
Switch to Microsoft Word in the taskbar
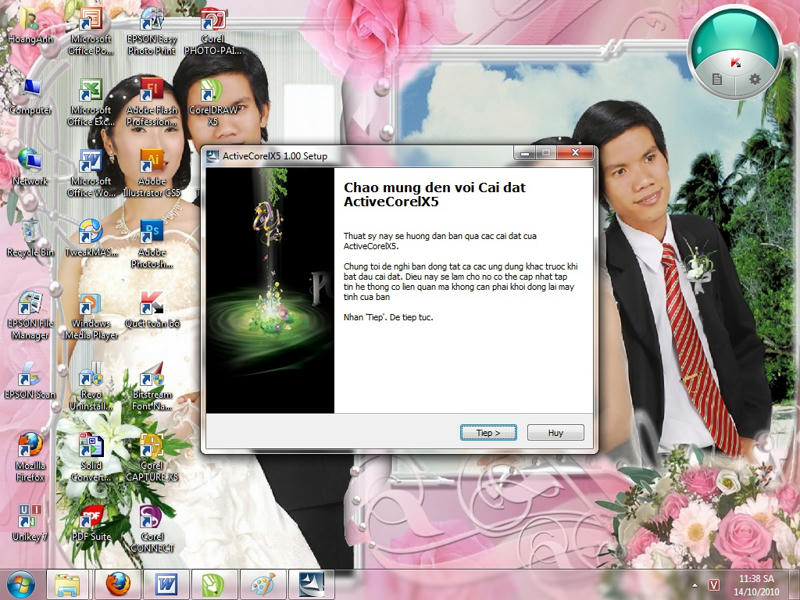(x=166, y=583)
